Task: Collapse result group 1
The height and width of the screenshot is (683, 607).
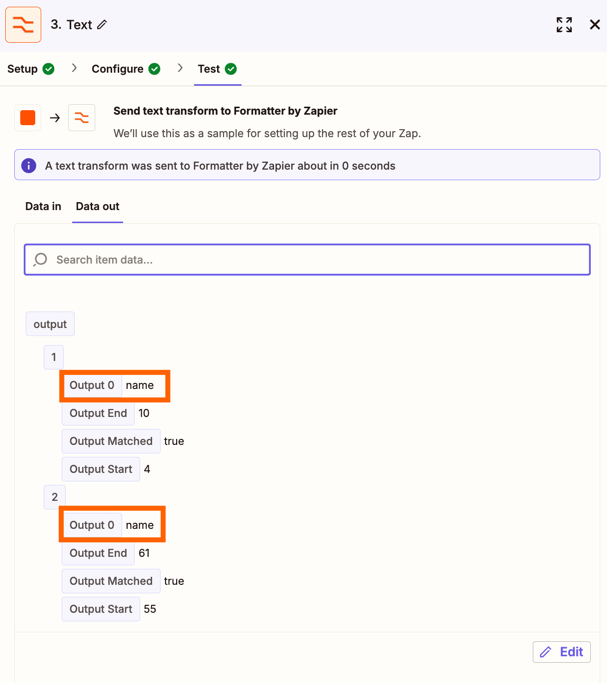Action: 54,357
